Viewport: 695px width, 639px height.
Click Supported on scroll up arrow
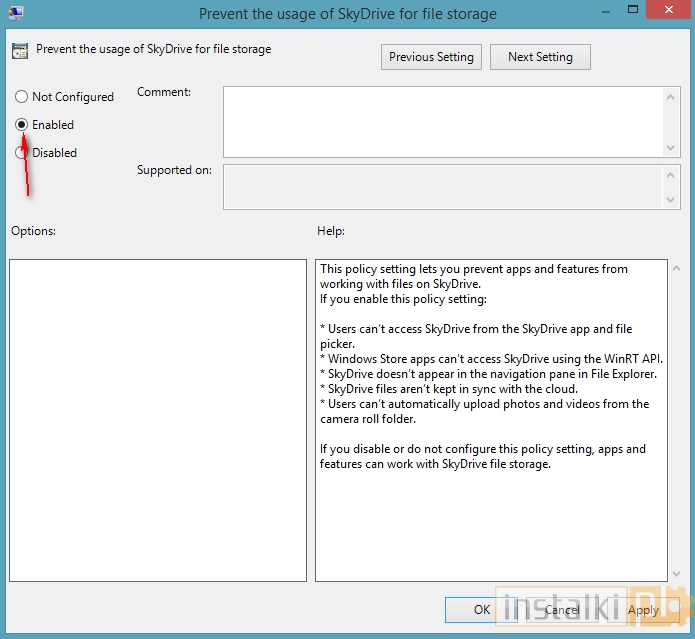point(671,175)
